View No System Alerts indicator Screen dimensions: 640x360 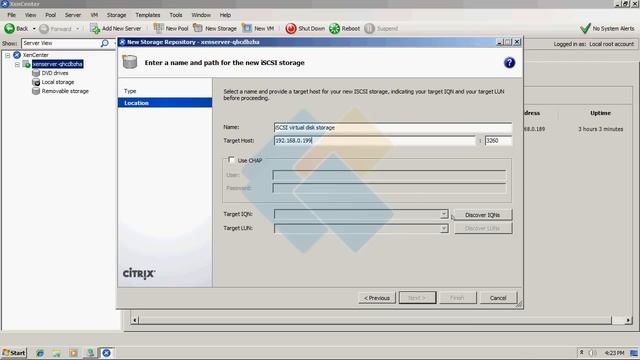click(x=607, y=29)
